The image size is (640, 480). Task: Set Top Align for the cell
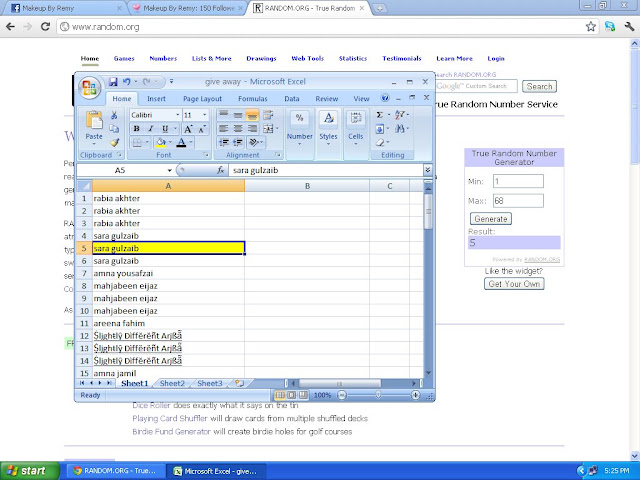tap(223, 115)
